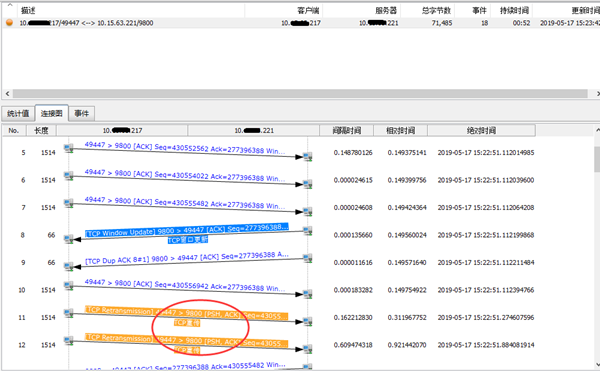This screenshot has width=600, height=371.
Task: Click absolute time 2019-05-17 15:22:51.112199868
Action: tap(486, 235)
